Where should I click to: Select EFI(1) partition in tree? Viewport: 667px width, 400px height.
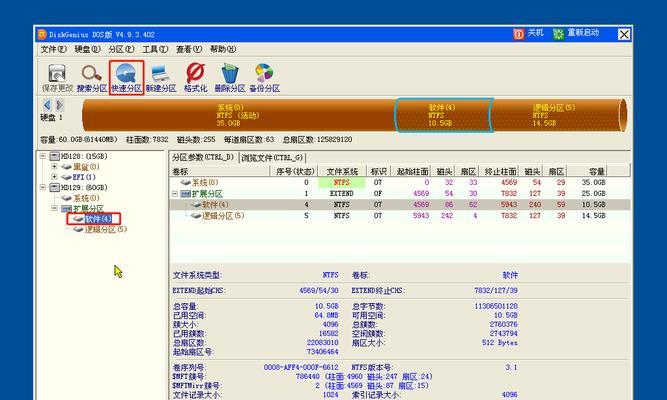tap(84, 177)
